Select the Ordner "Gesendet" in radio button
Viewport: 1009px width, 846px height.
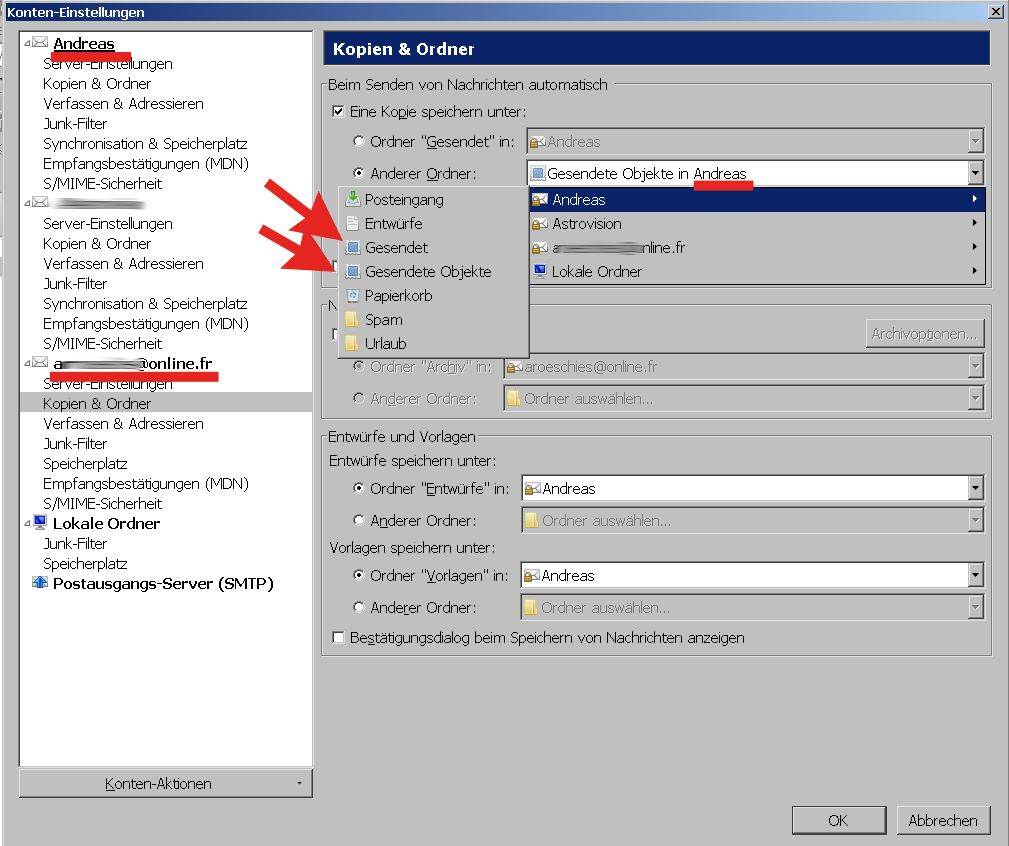tap(360, 142)
